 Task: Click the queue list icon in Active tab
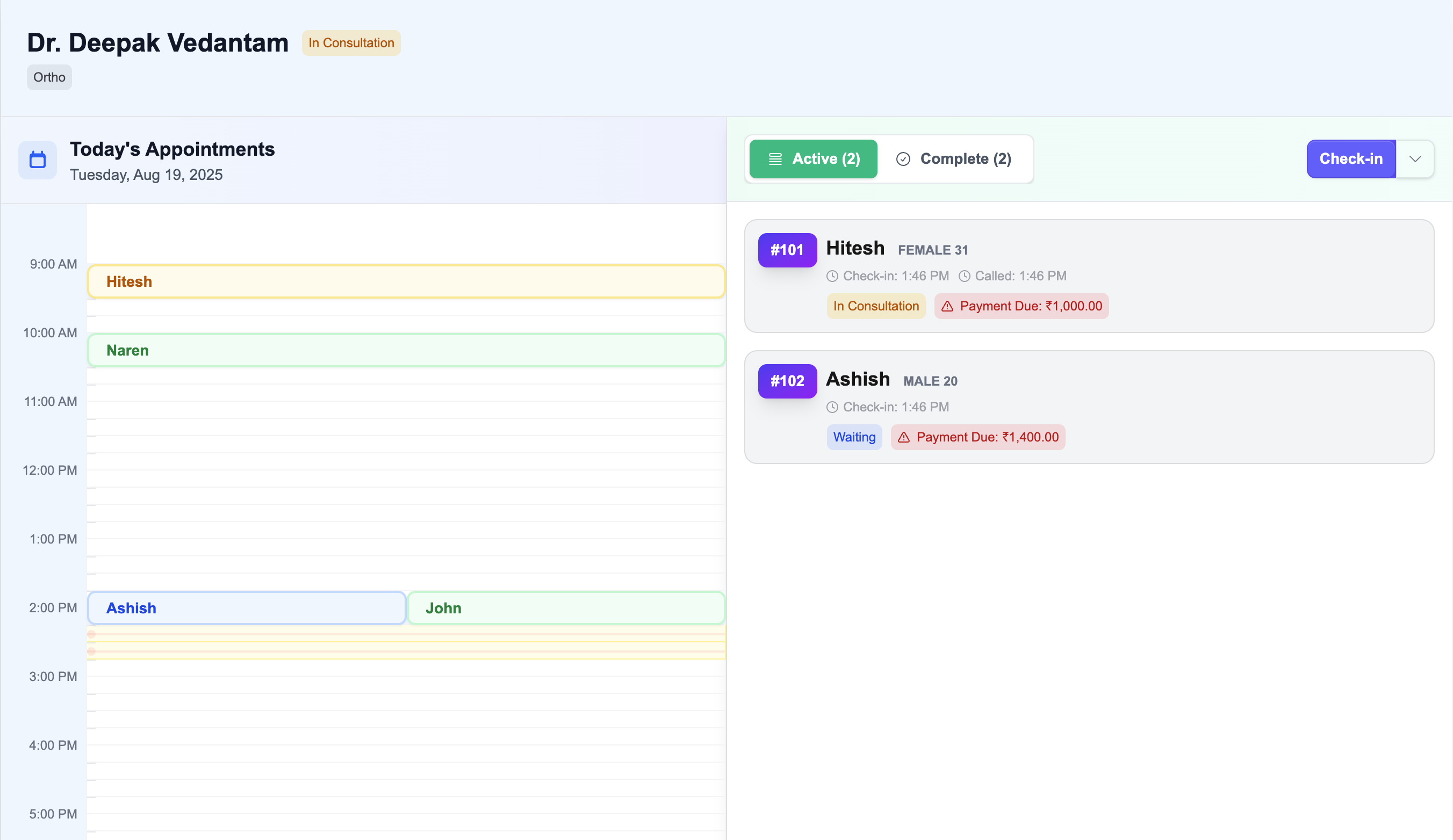pyautogui.click(x=775, y=158)
